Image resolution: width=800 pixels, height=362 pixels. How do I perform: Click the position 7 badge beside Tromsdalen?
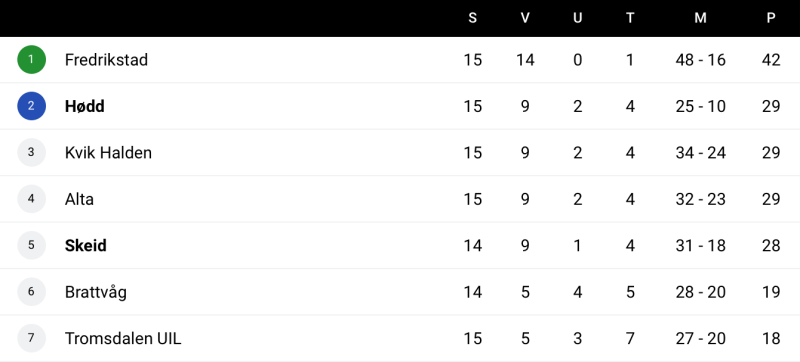click(31, 338)
